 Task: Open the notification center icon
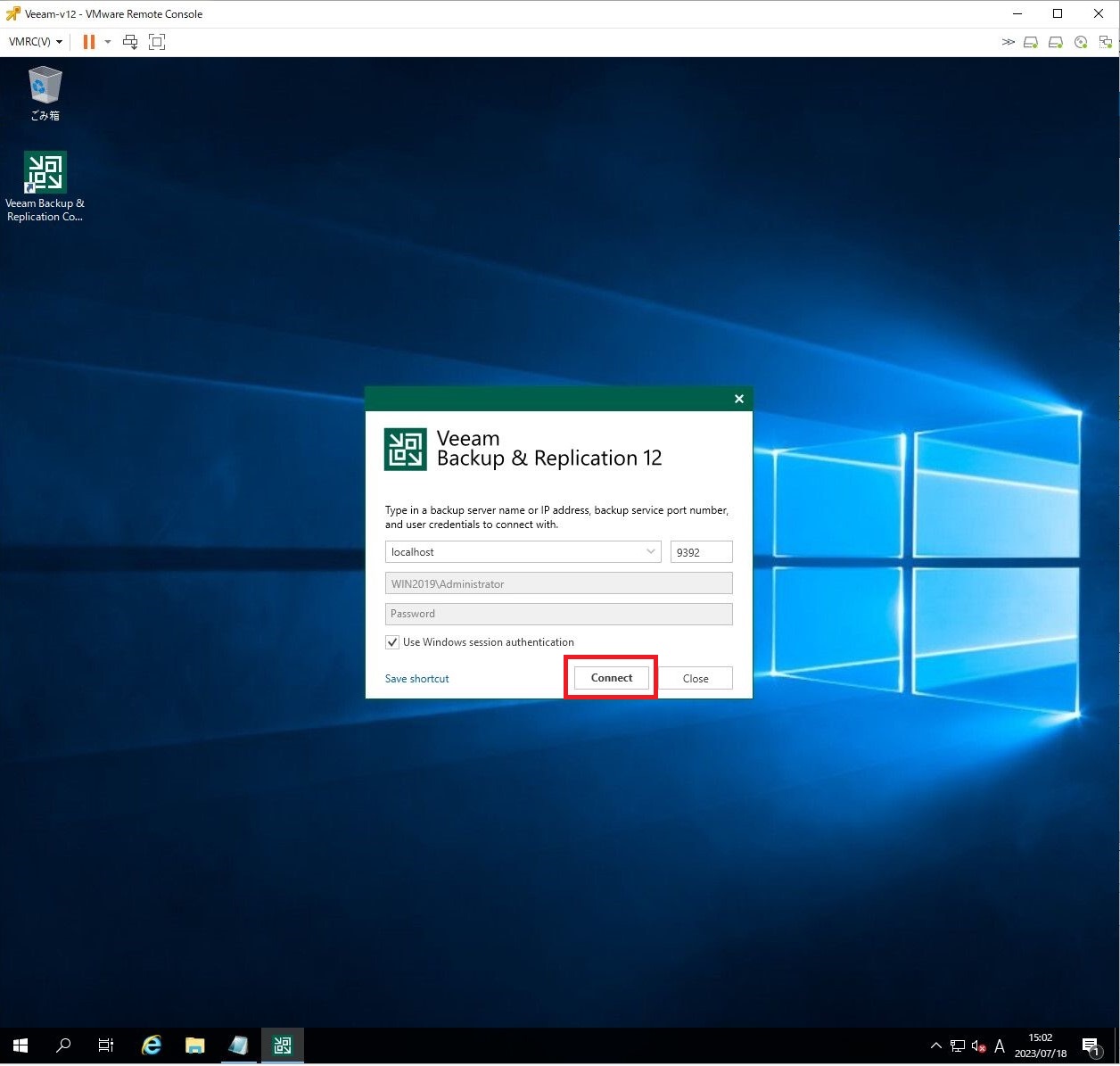1091,1045
